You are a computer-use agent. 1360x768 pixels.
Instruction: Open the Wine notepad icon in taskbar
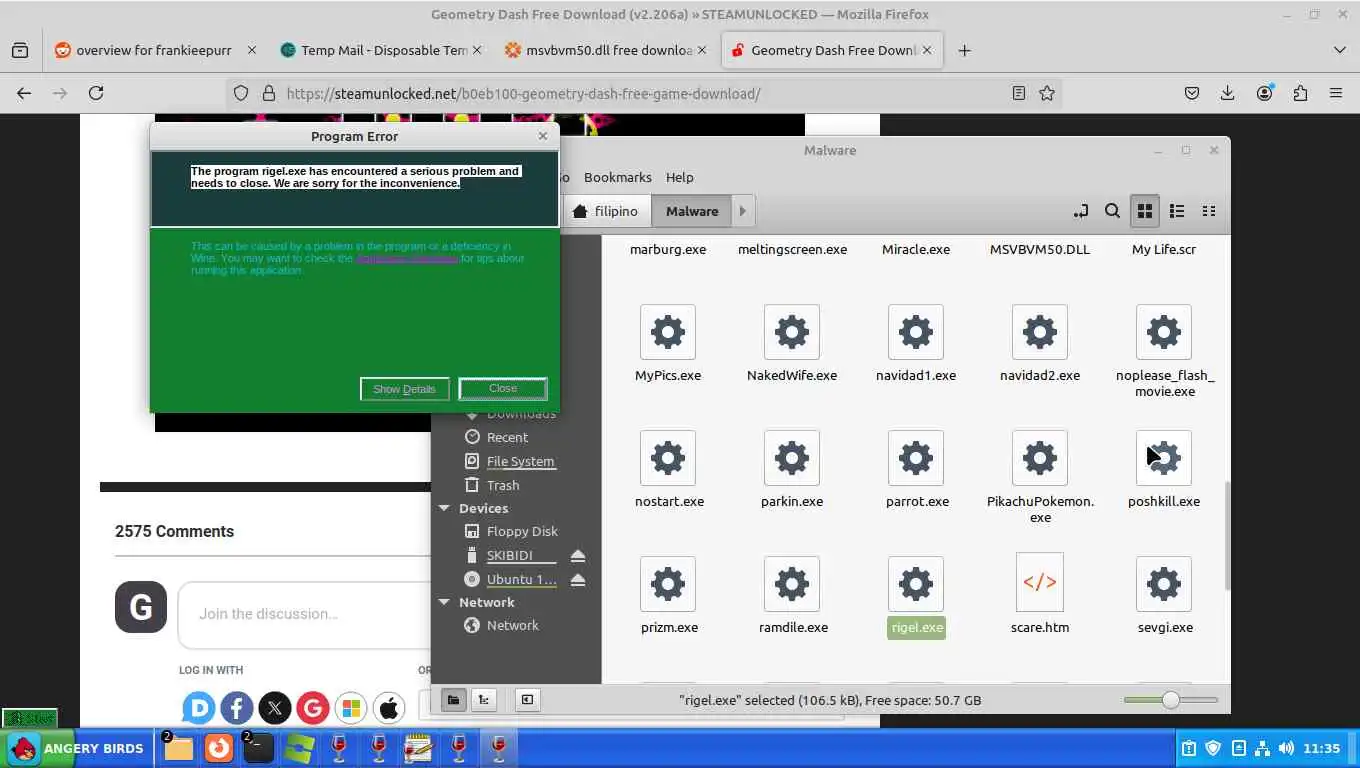pos(418,748)
